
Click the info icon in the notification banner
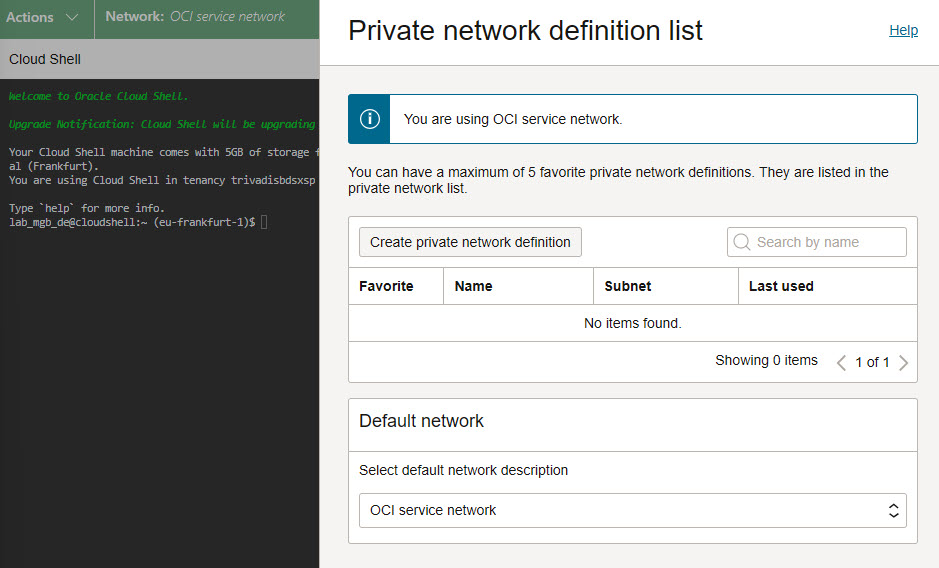pyautogui.click(x=369, y=119)
